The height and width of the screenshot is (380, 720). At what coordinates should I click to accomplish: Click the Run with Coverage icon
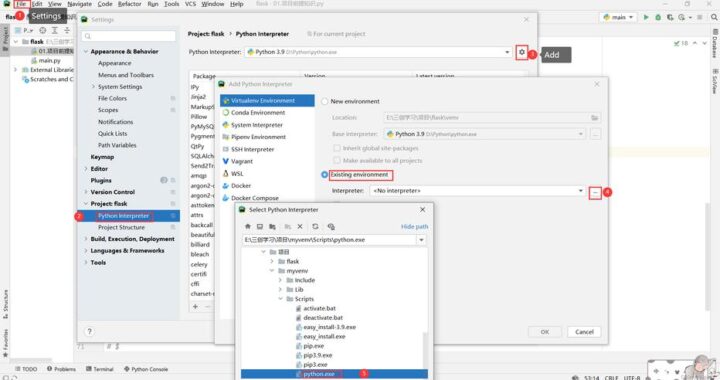[x=670, y=17]
